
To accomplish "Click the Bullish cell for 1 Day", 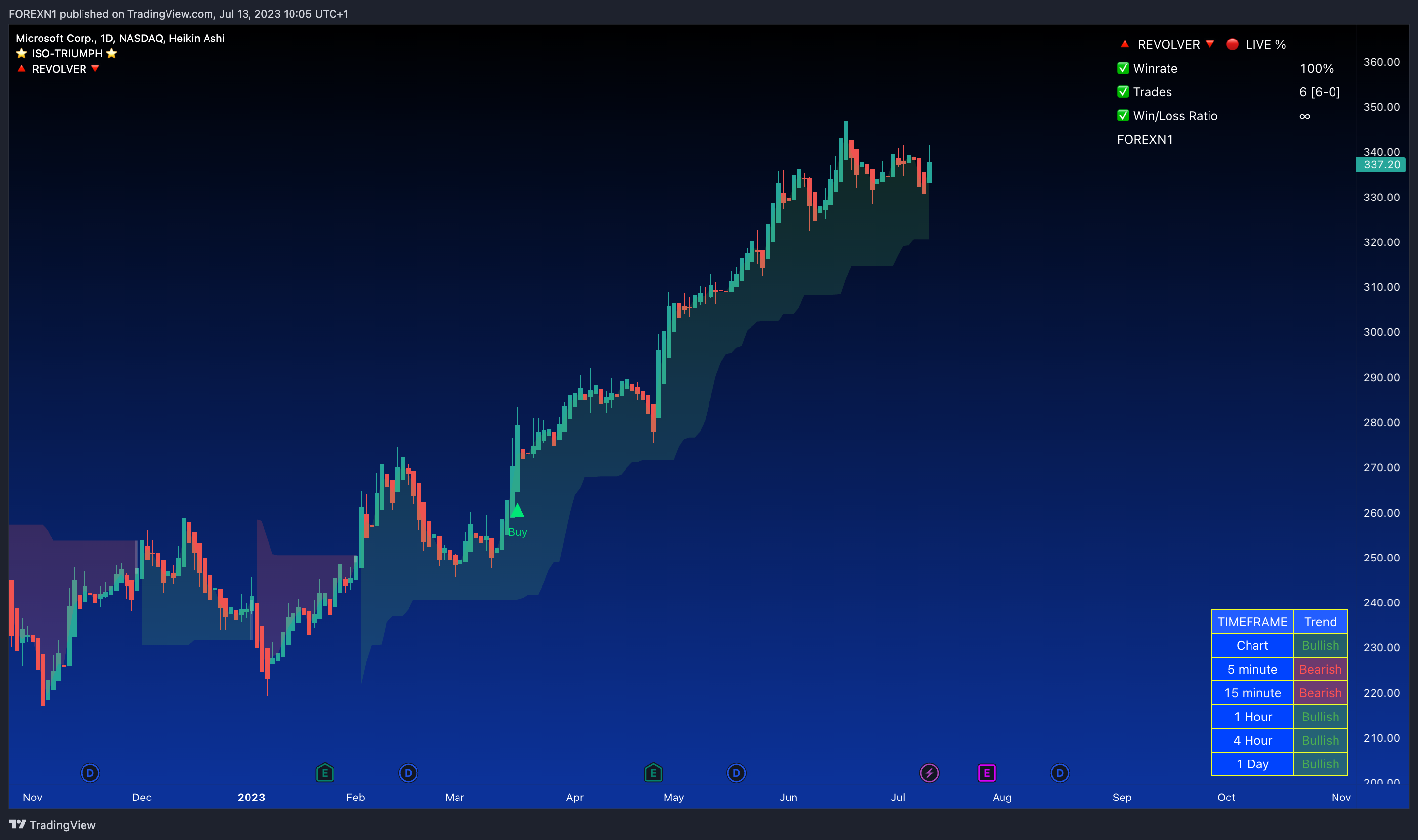I will coord(1320,764).
